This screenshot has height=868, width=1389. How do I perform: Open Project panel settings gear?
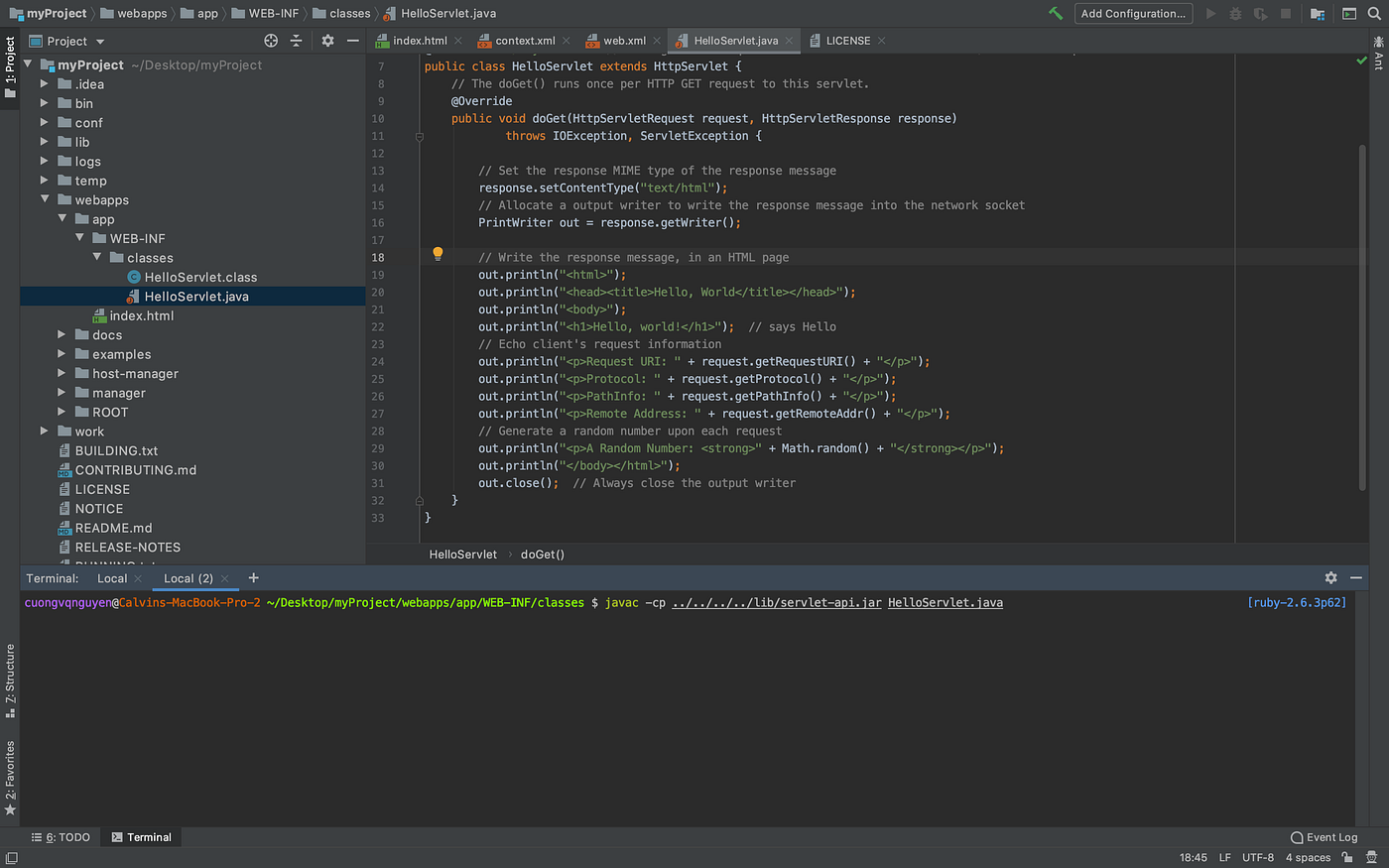click(x=327, y=41)
